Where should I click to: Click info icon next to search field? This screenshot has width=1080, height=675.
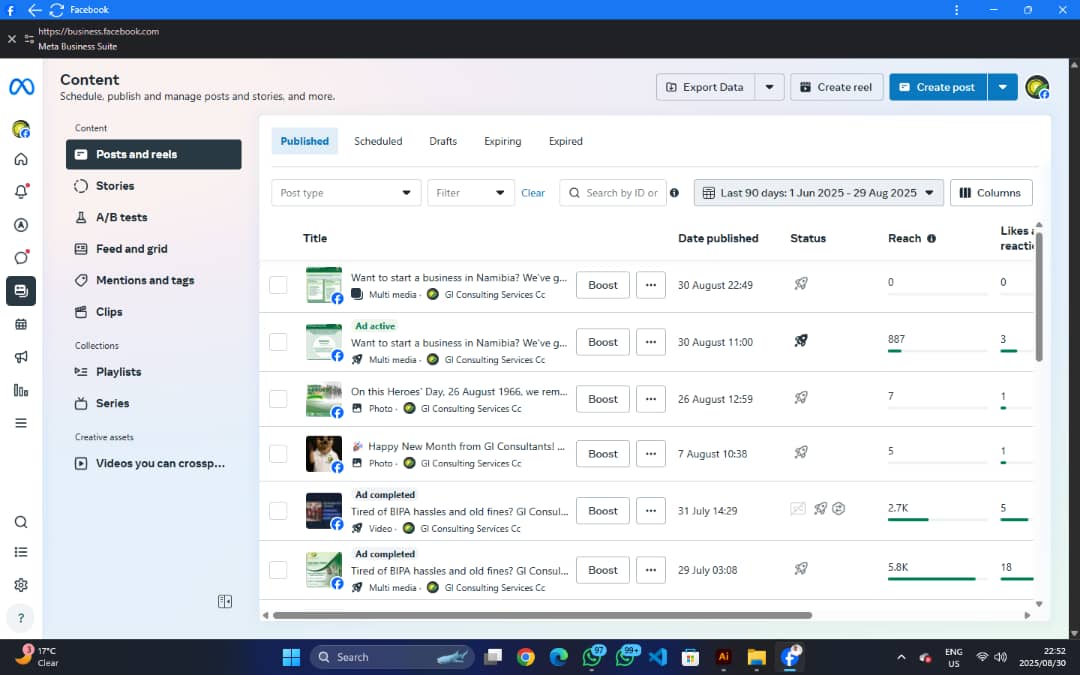point(674,193)
